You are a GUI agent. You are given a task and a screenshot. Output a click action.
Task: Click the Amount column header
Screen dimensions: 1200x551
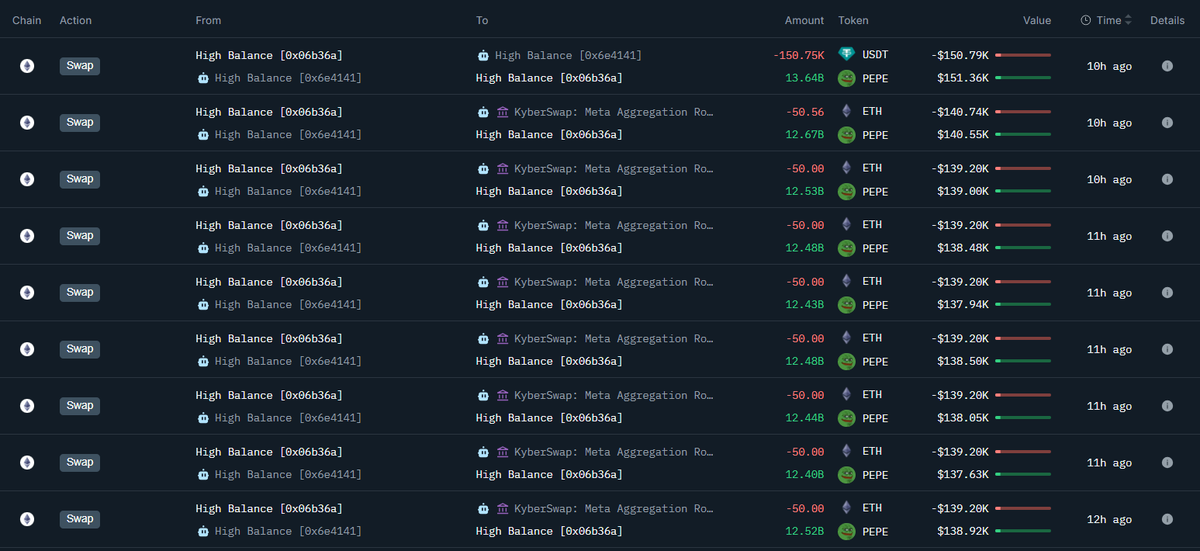point(805,20)
